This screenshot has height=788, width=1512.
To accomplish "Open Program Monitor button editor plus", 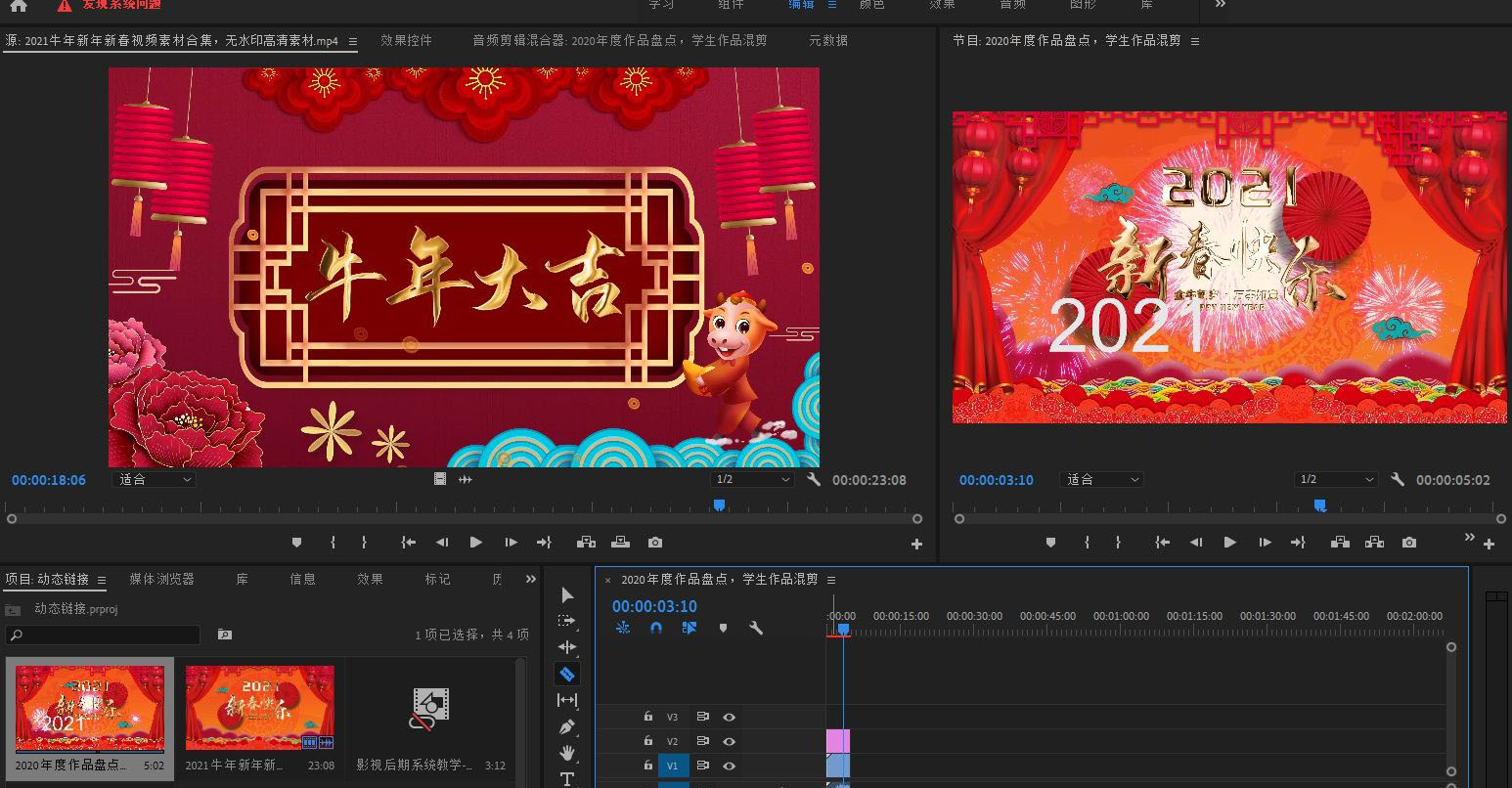I will (1490, 544).
